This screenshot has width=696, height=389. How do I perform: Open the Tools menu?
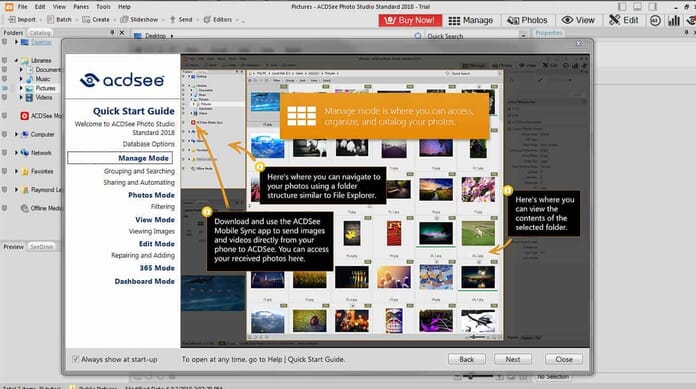click(x=103, y=7)
